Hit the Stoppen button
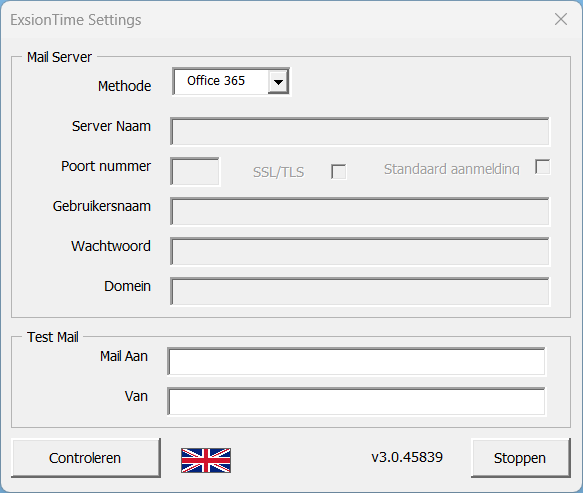 tap(521, 458)
